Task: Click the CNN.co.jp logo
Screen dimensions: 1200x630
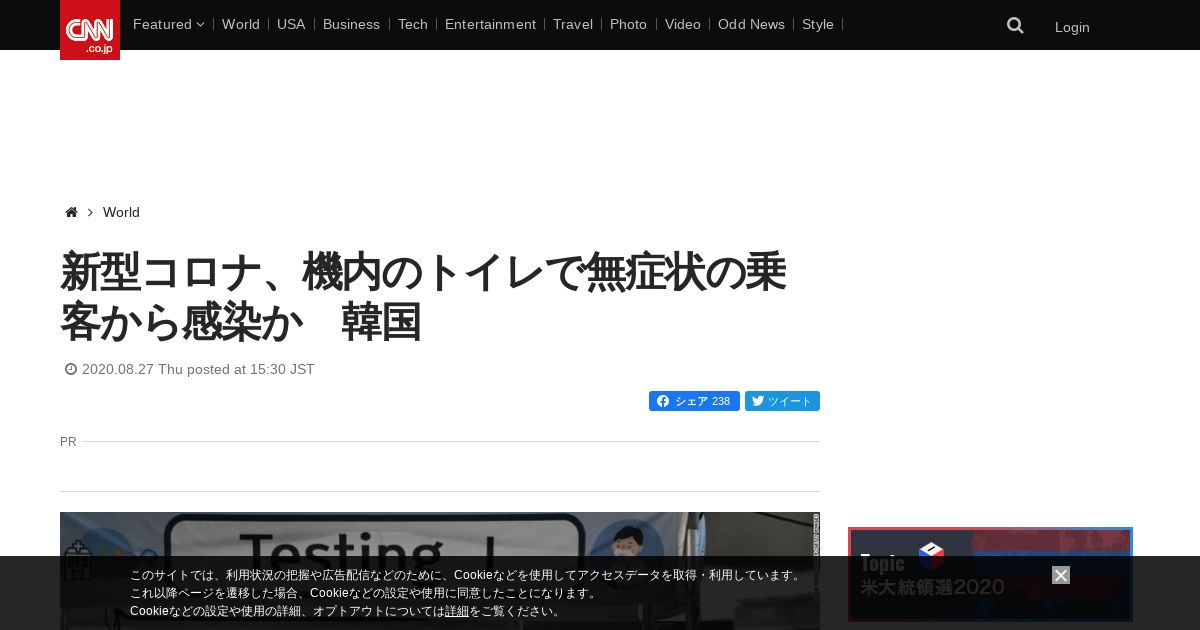Action: click(x=90, y=30)
